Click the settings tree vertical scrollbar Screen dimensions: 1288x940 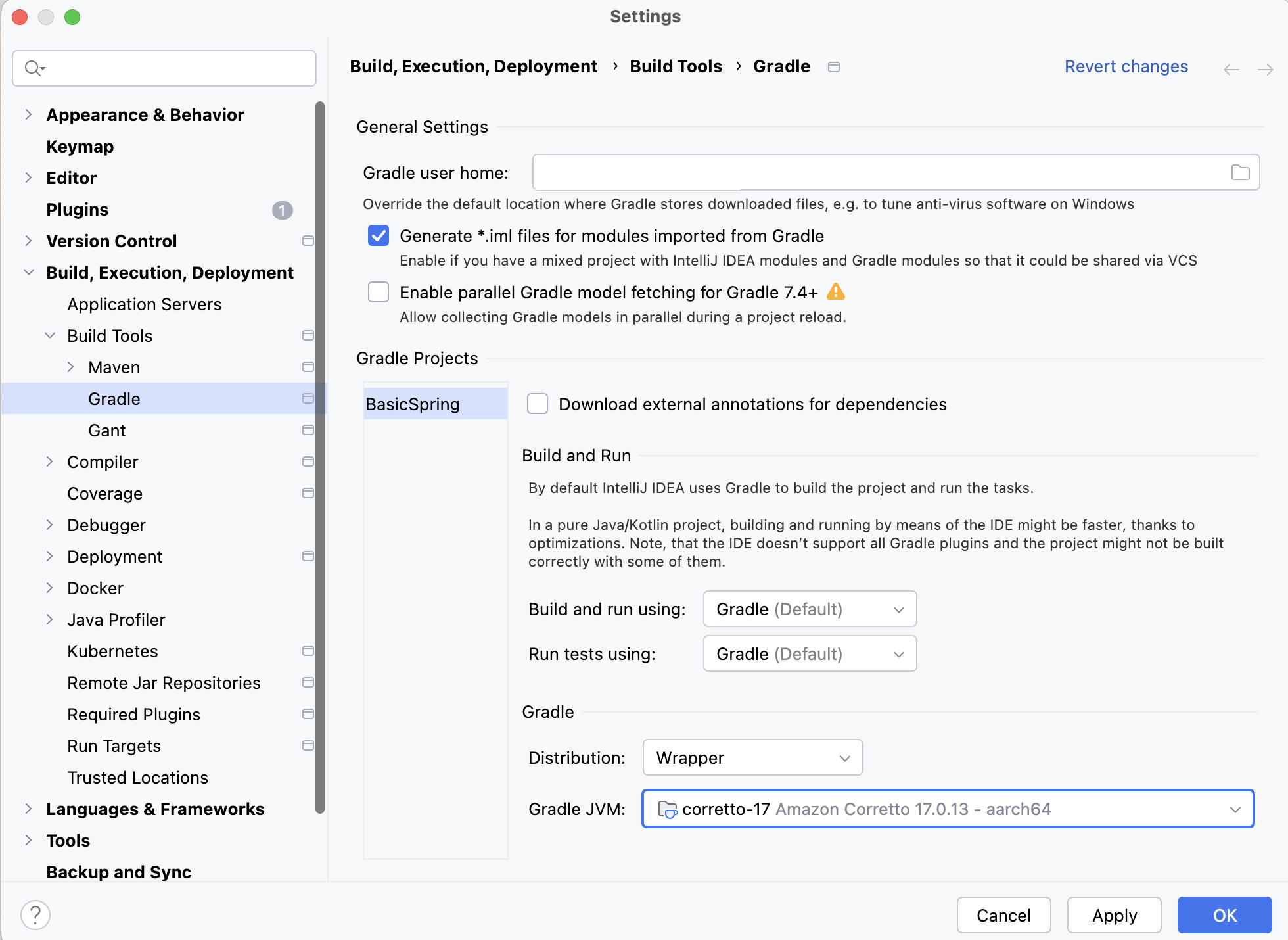(x=320, y=457)
